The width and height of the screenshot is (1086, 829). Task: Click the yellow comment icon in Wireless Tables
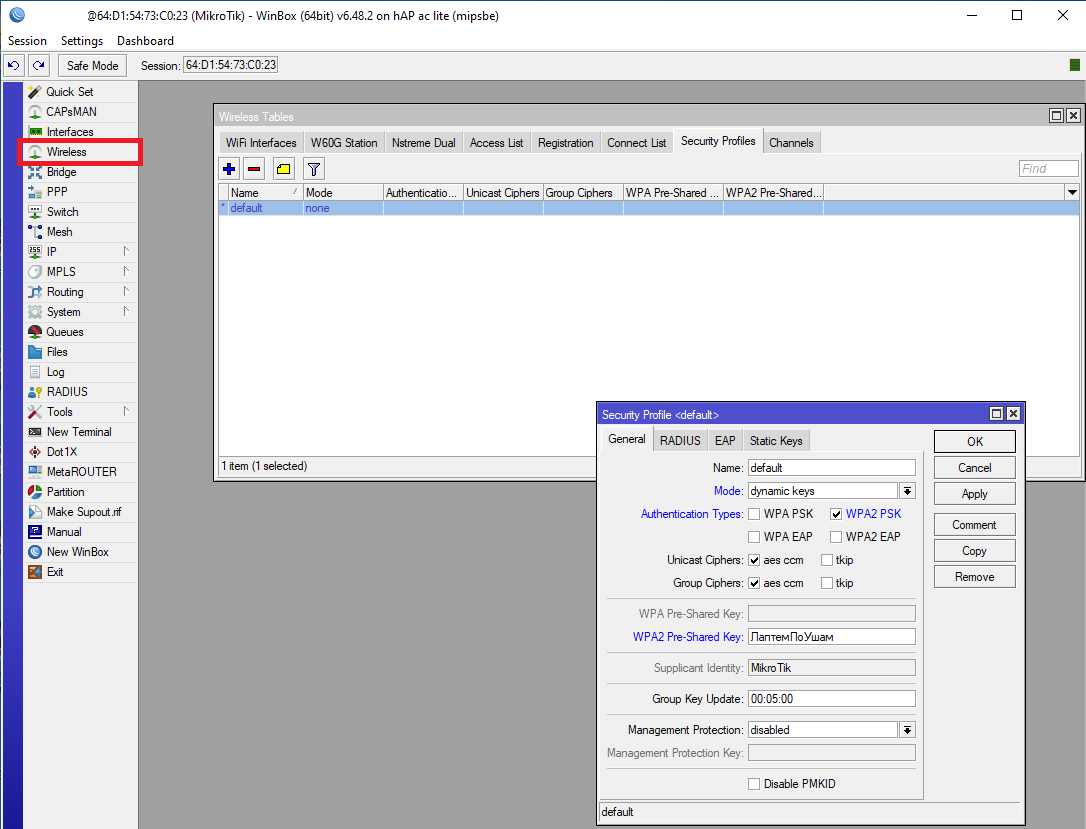[283, 169]
